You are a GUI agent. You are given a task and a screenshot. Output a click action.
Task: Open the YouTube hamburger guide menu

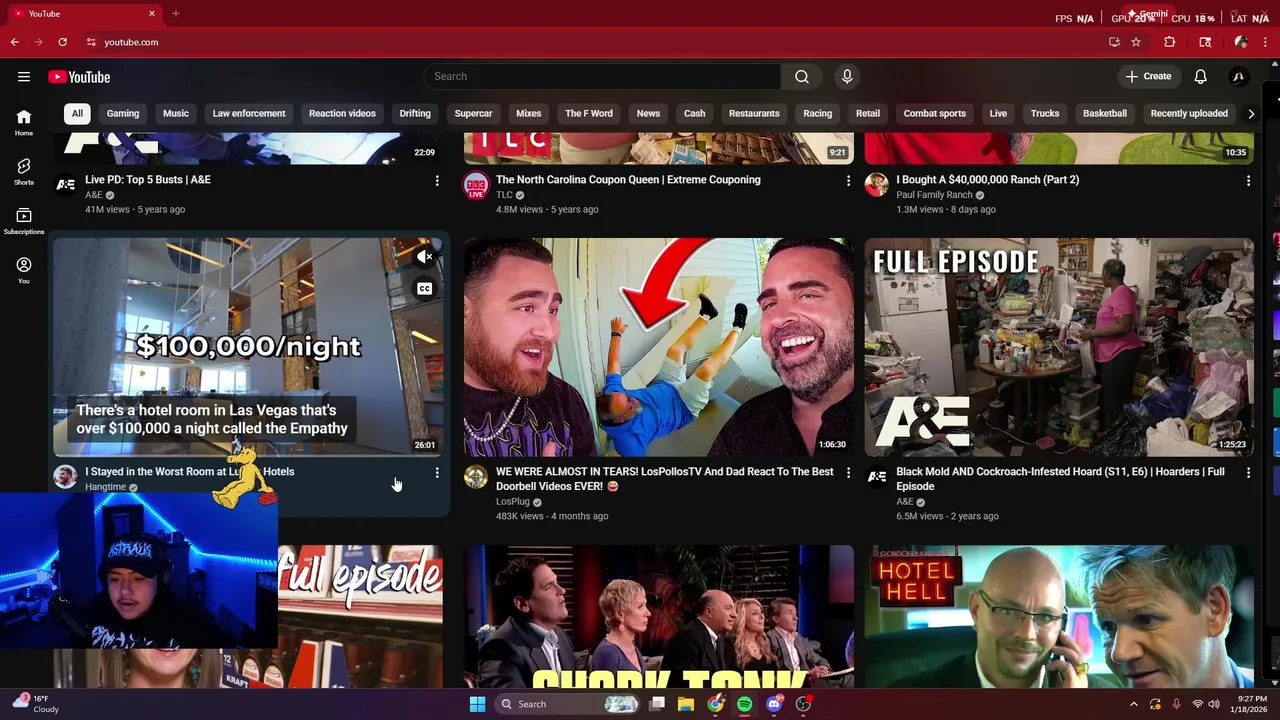click(24, 77)
